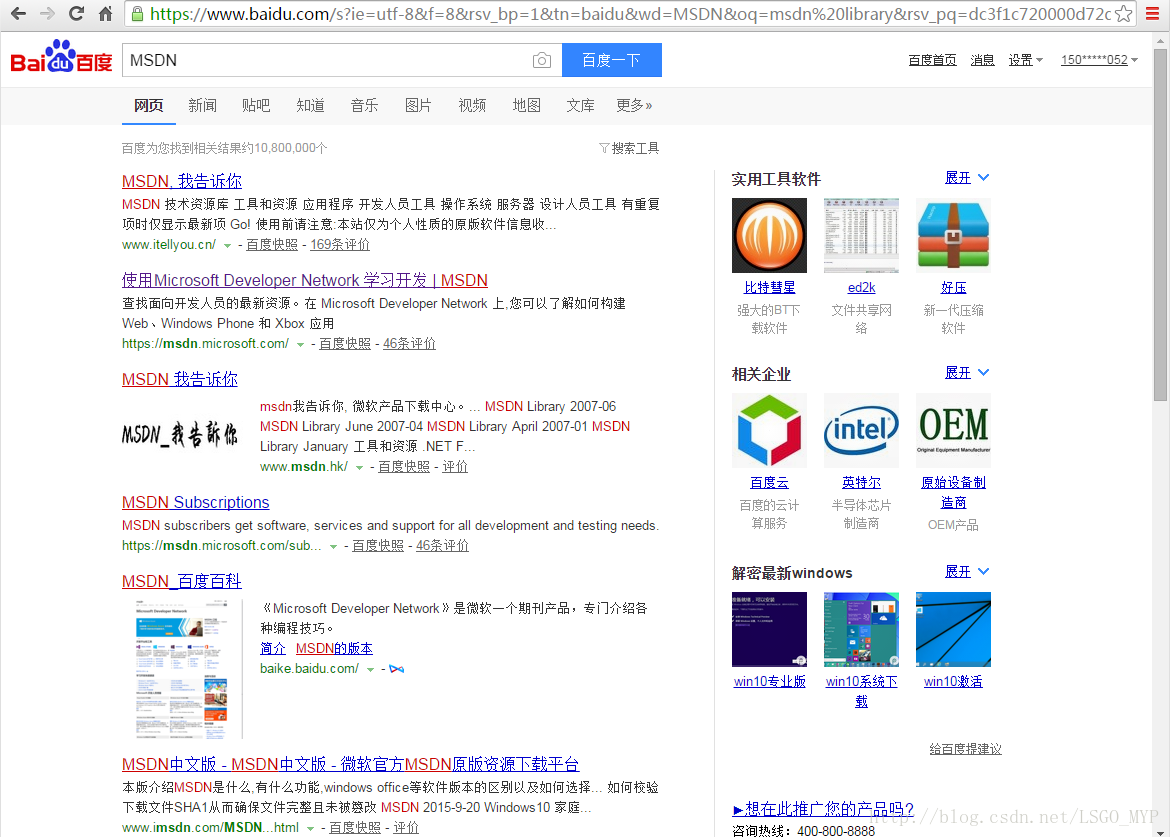
Task: Reload the page with refresh icon
Action: coord(76,13)
